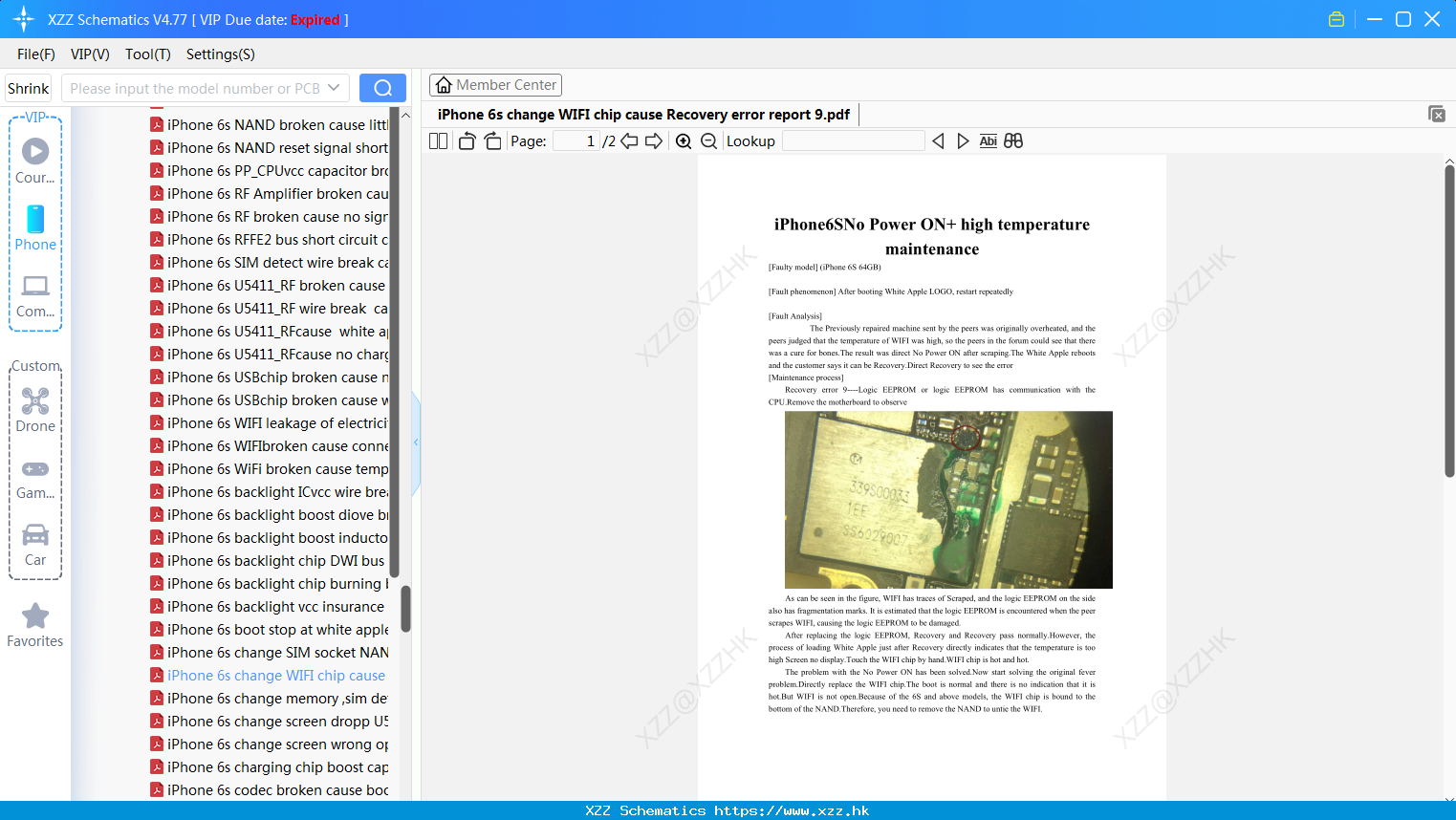This screenshot has height=820, width=1456.
Task: Open the Drone category icon
Action: pyautogui.click(x=35, y=400)
